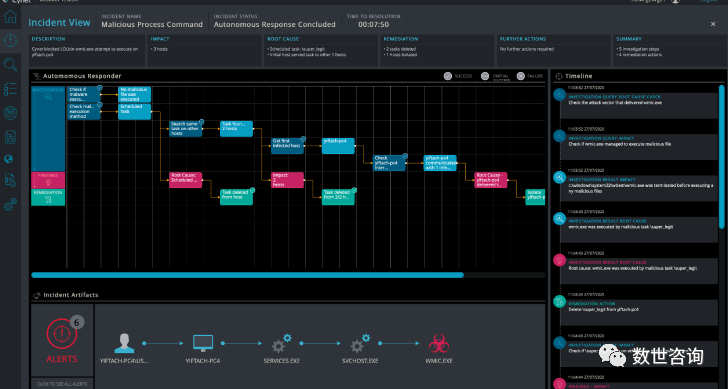Click the Root Cause summary section
Image resolution: width=728 pixels, height=389 pixels.
320,51
